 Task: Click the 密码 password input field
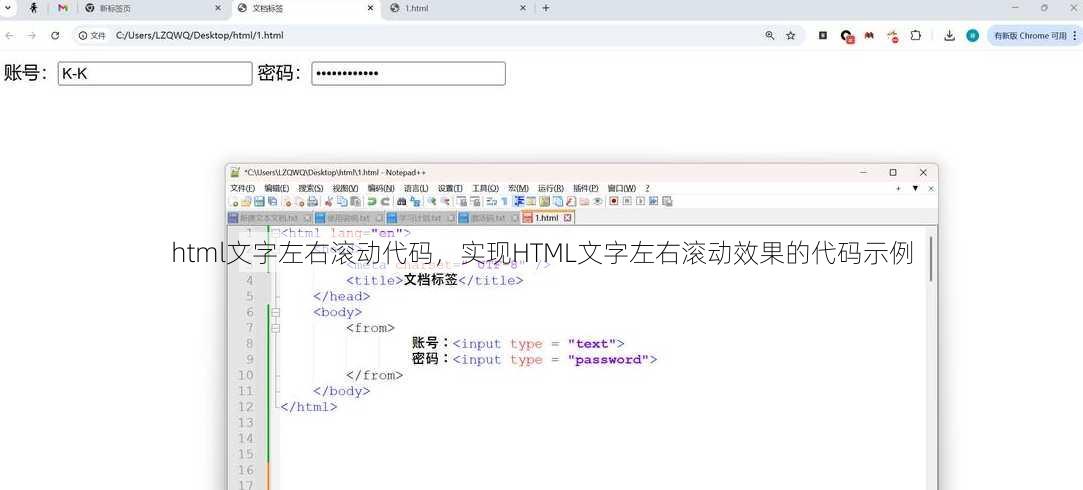pyautogui.click(x=408, y=74)
